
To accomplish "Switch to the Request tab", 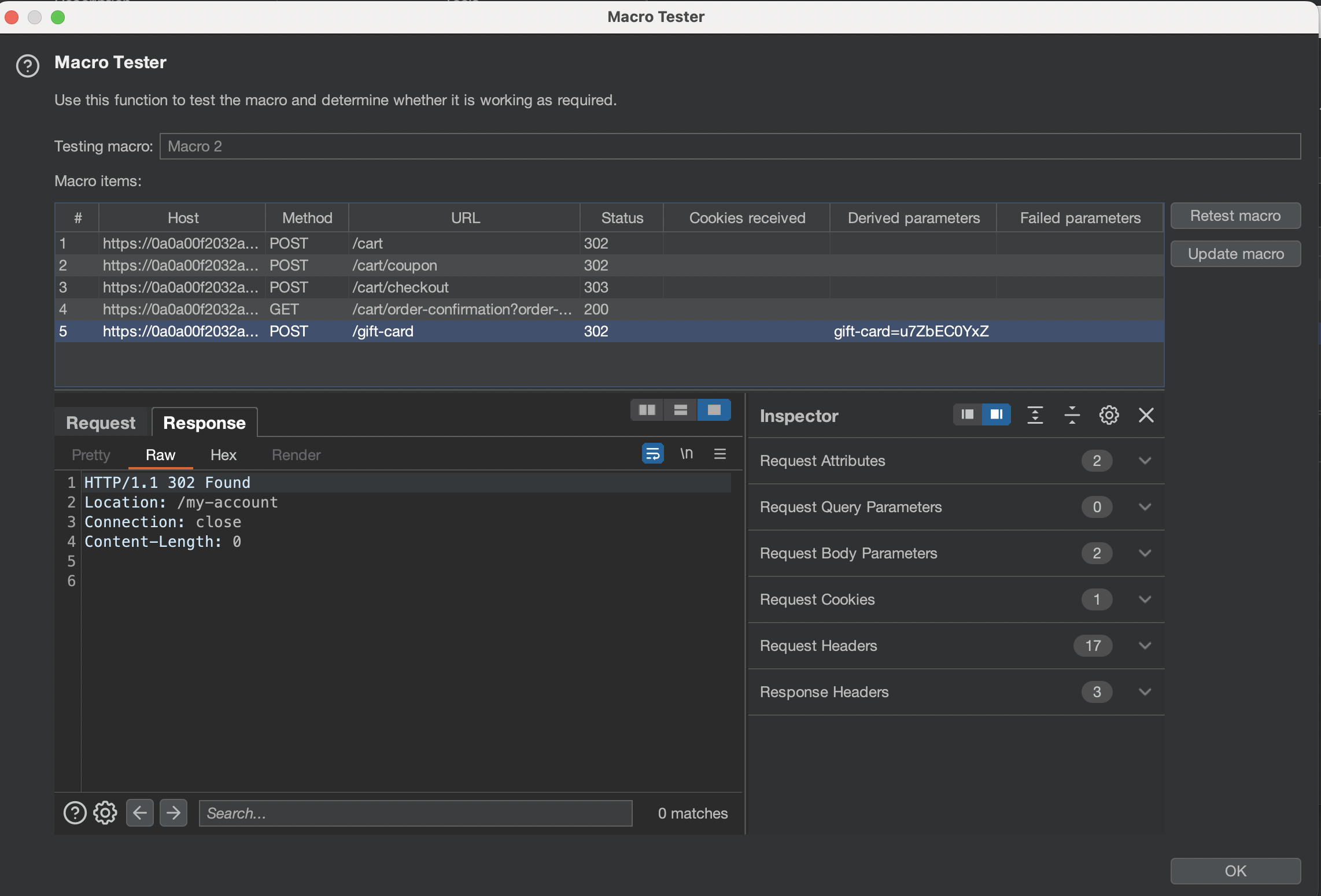I will point(101,423).
